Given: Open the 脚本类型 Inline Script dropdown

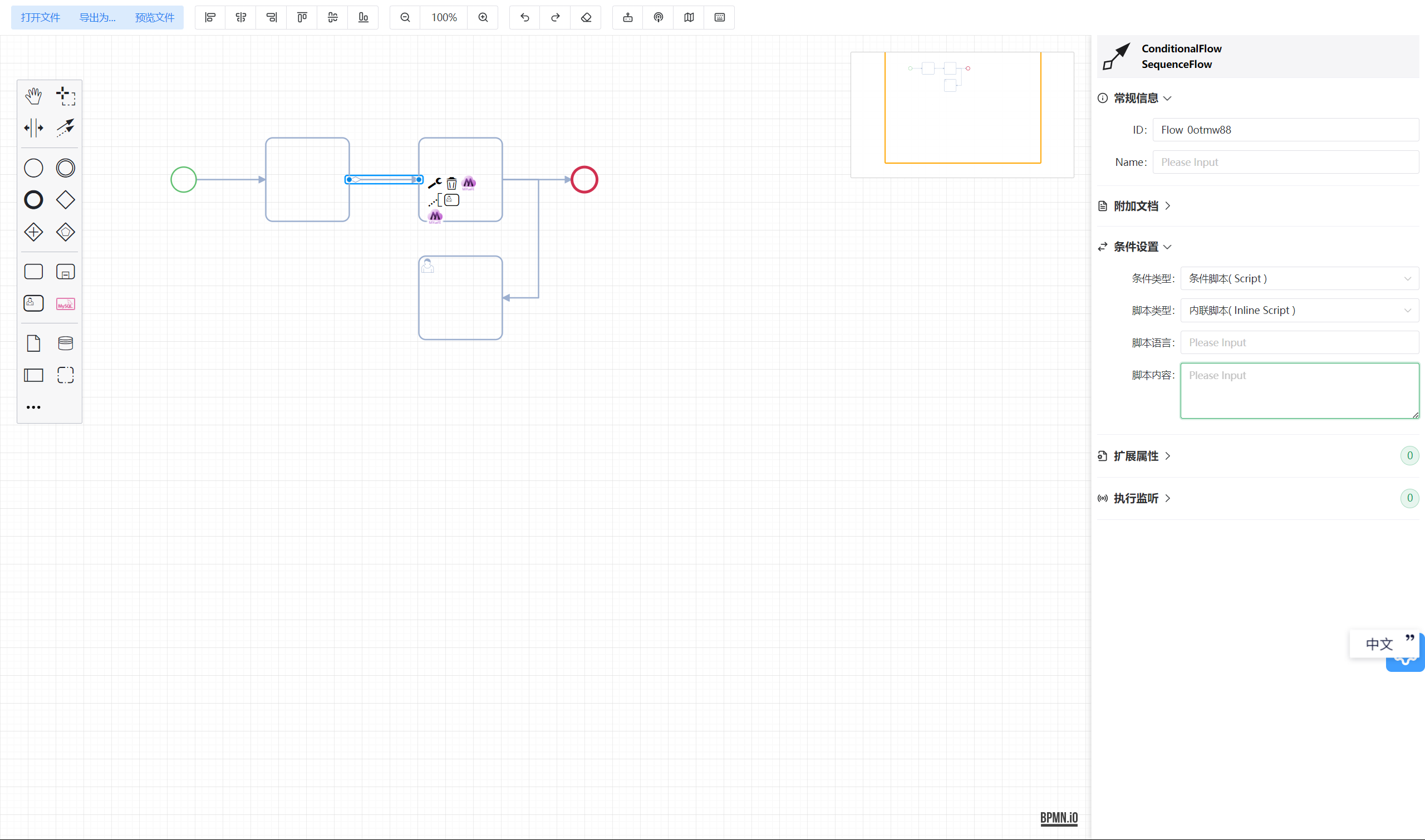Looking at the screenshot, I should [x=1299, y=310].
